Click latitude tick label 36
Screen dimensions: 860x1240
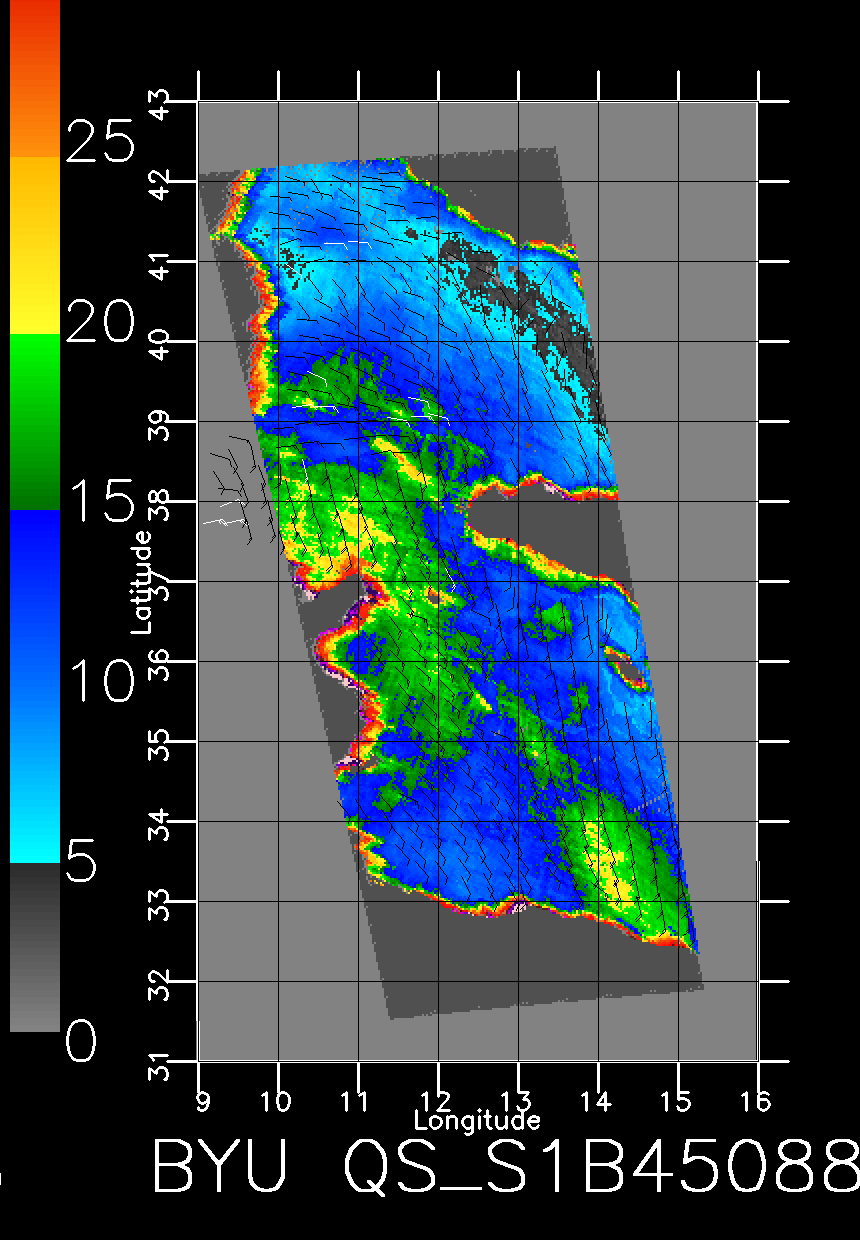(x=160, y=664)
